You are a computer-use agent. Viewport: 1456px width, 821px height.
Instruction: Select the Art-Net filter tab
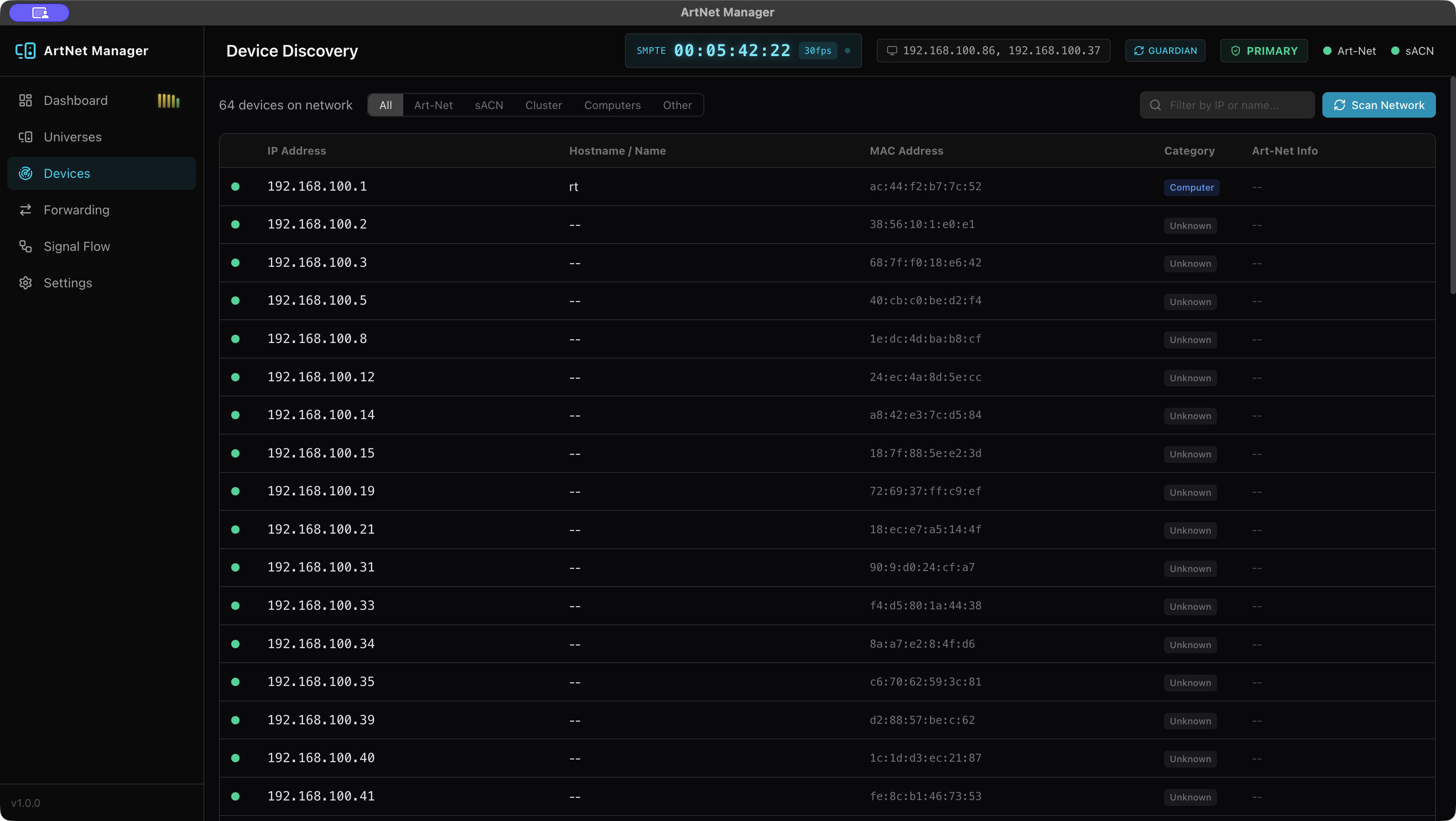click(x=433, y=105)
